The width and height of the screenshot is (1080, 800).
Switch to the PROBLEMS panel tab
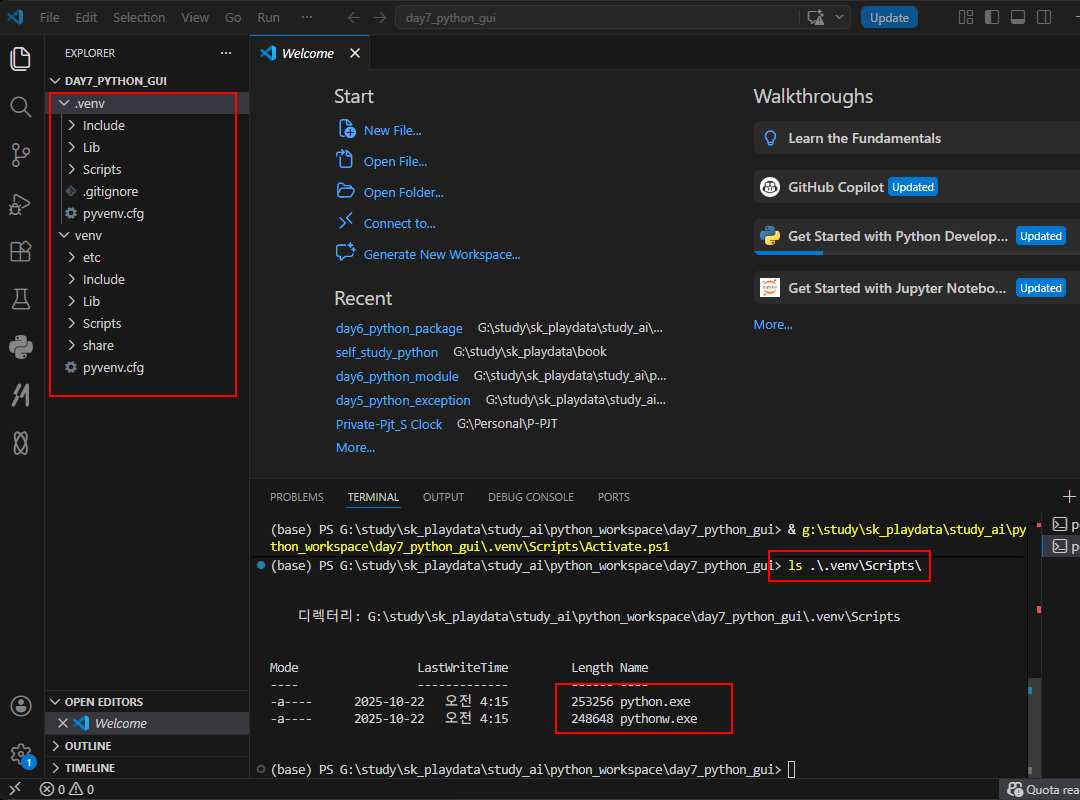[297, 497]
